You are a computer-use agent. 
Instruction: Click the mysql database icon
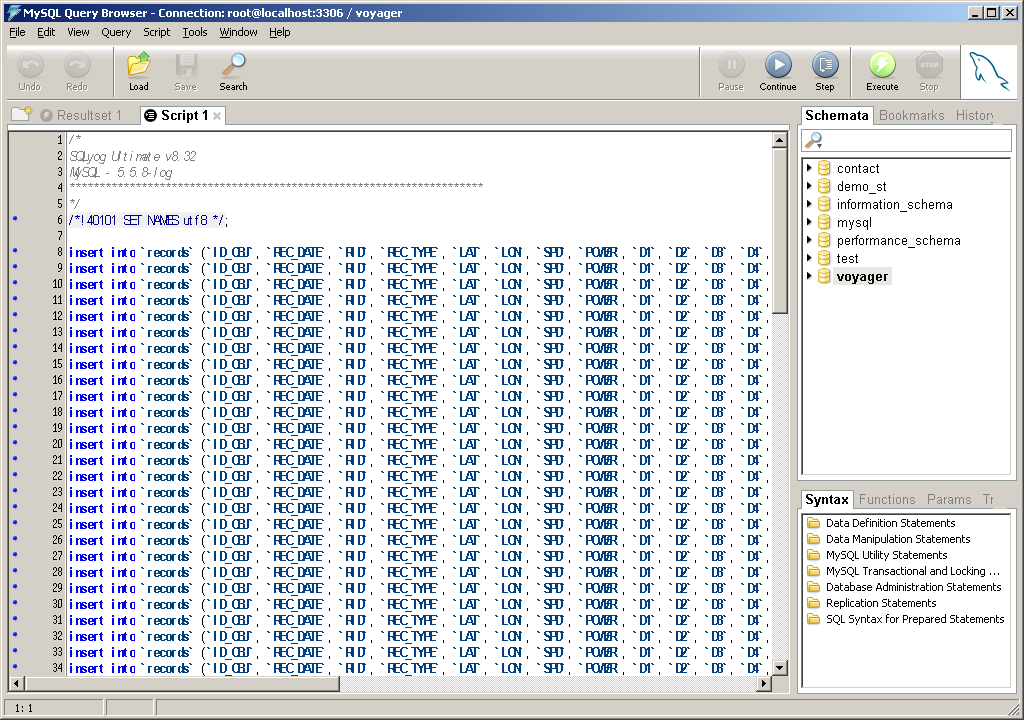click(x=824, y=222)
